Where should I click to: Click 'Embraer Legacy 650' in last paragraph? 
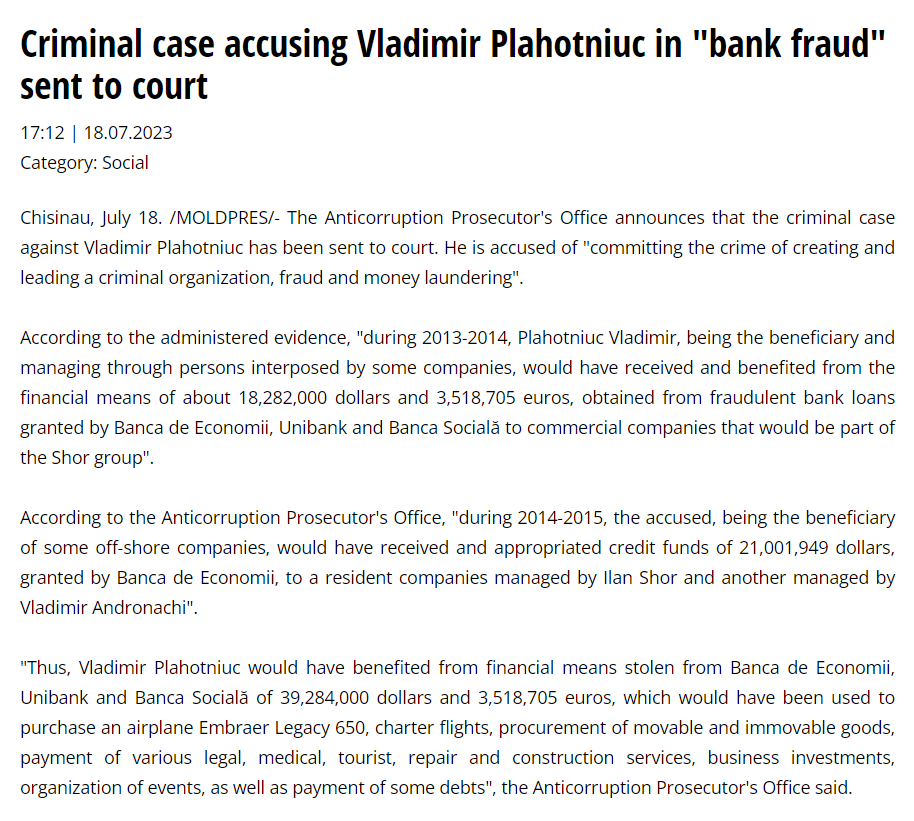click(x=283, y=728)
